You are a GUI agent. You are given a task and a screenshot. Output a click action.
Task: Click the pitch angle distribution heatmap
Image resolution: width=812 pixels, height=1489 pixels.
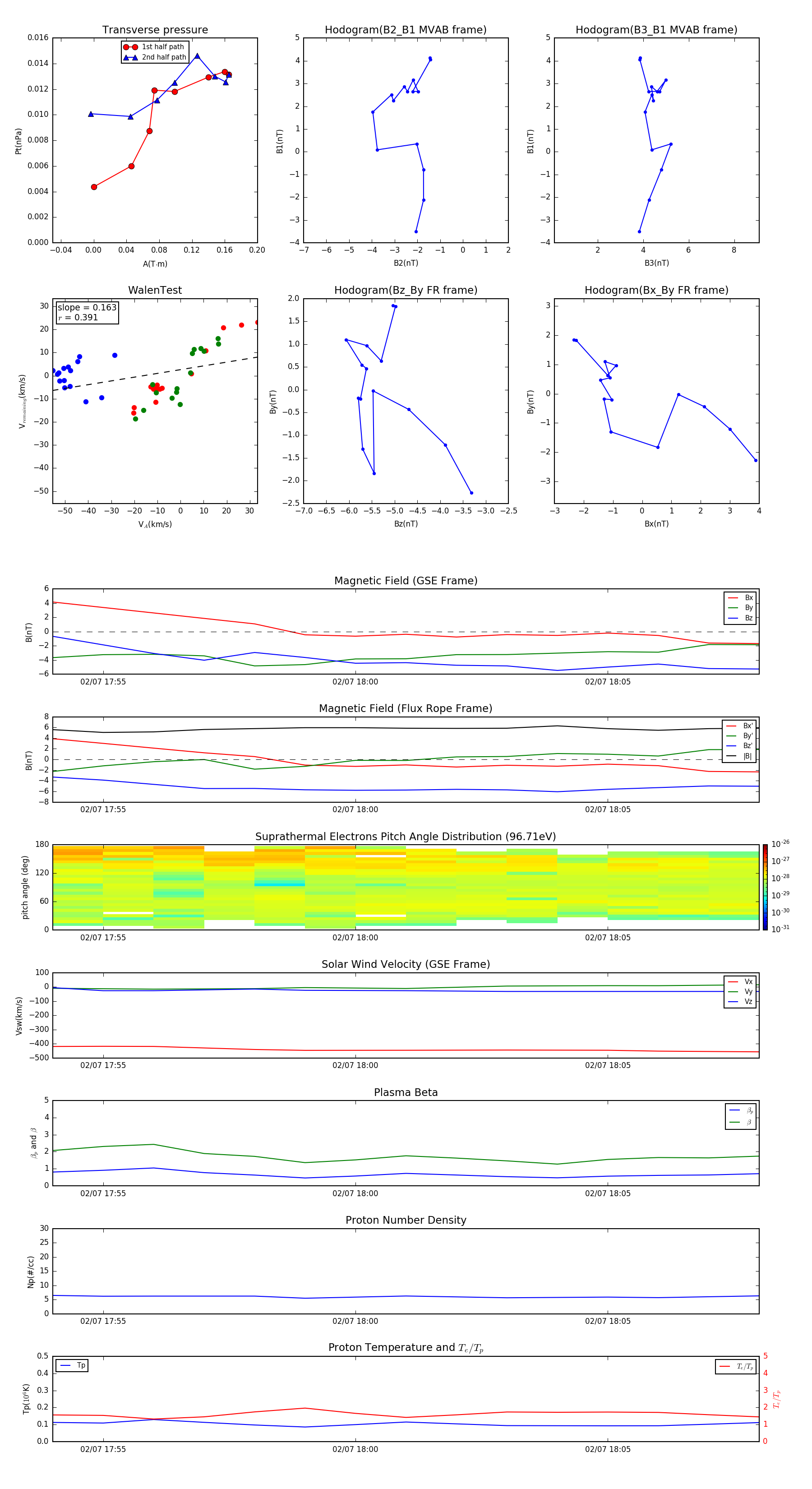[406, 887]
